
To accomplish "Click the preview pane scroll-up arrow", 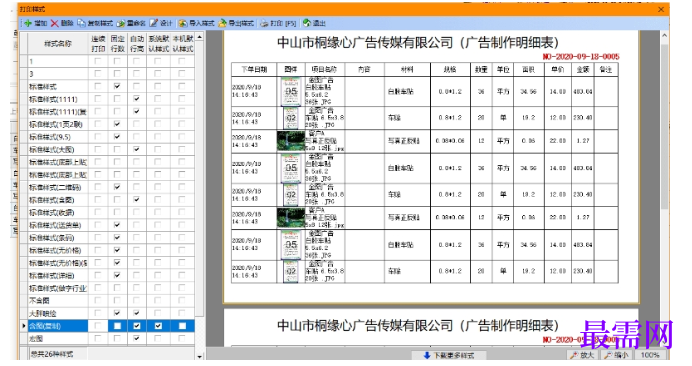I will coord(664,36).
